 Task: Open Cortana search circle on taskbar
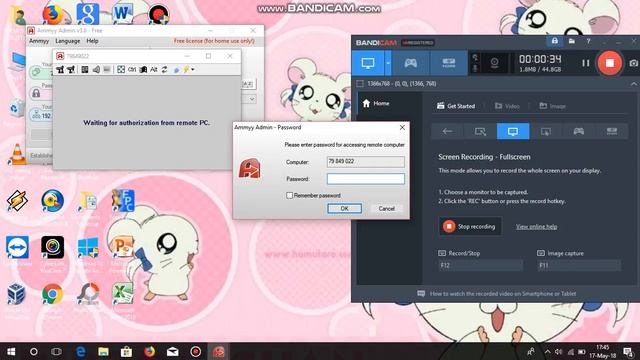point(34,351)
